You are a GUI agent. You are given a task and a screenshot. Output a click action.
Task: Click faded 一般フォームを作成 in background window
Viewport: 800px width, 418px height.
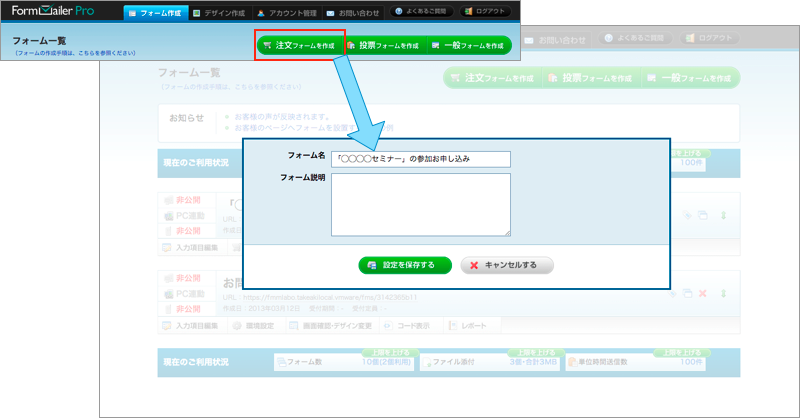coord(689,78)
